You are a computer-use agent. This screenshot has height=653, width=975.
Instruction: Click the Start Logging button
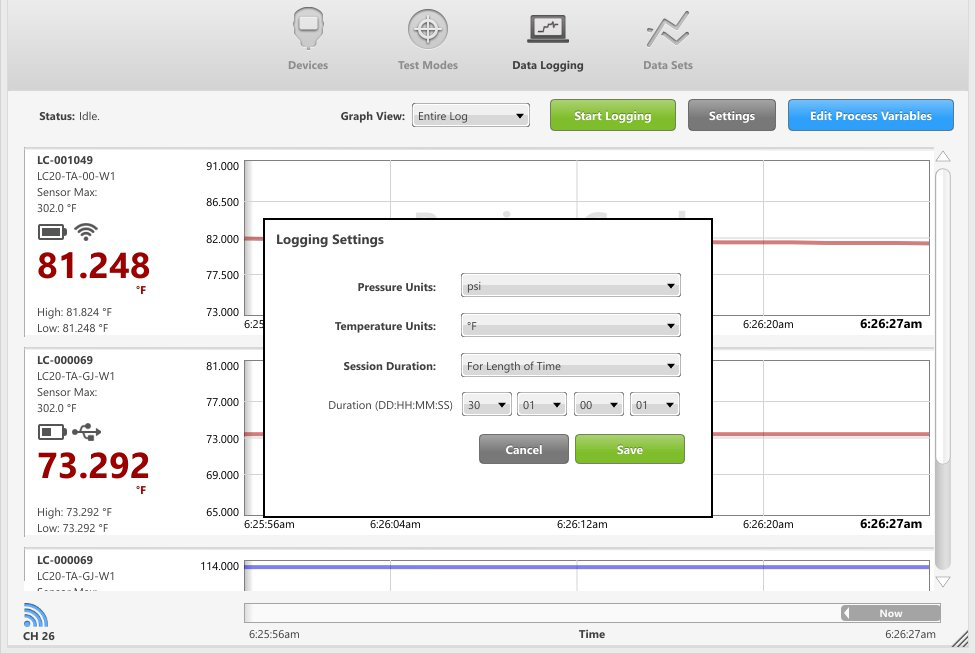point(612,116)
